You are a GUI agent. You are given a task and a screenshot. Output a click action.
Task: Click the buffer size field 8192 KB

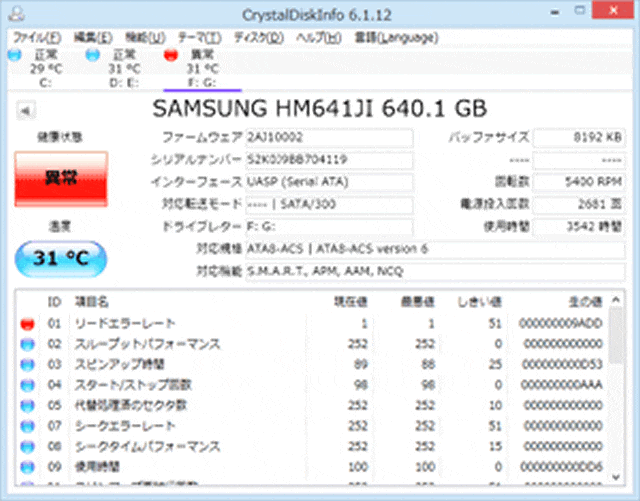click(x=579, y=138)
